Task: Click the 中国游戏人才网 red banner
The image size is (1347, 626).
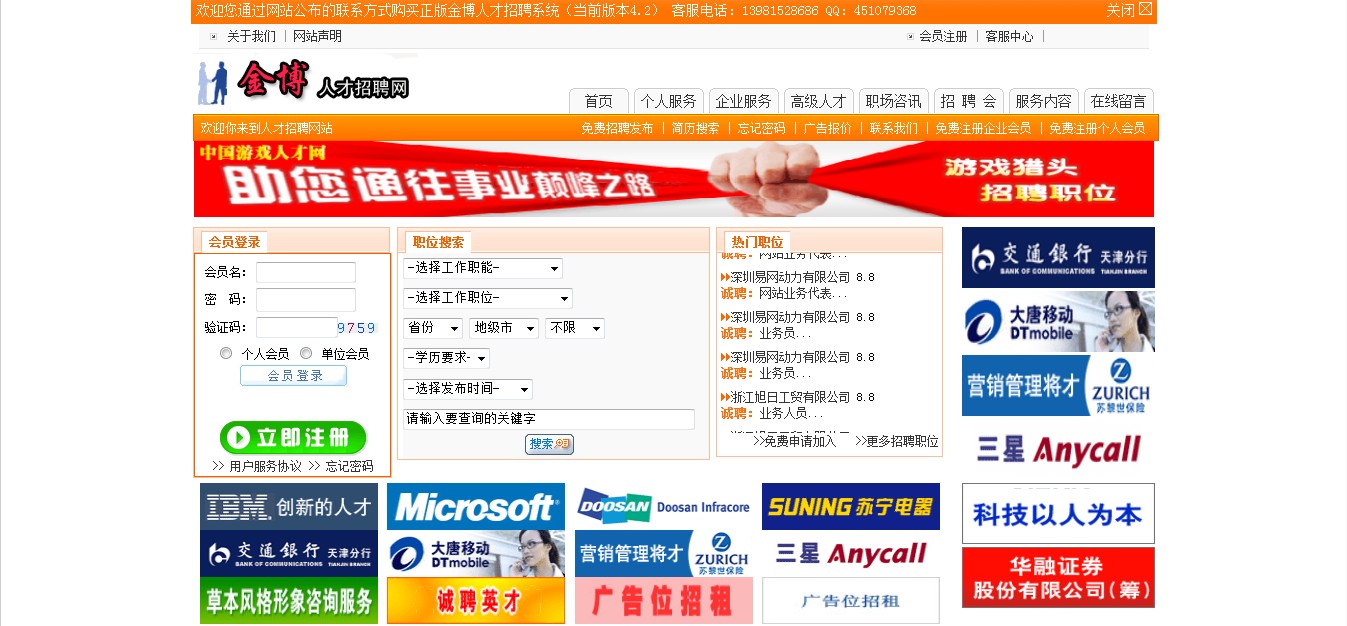Action: pos(674,179)
